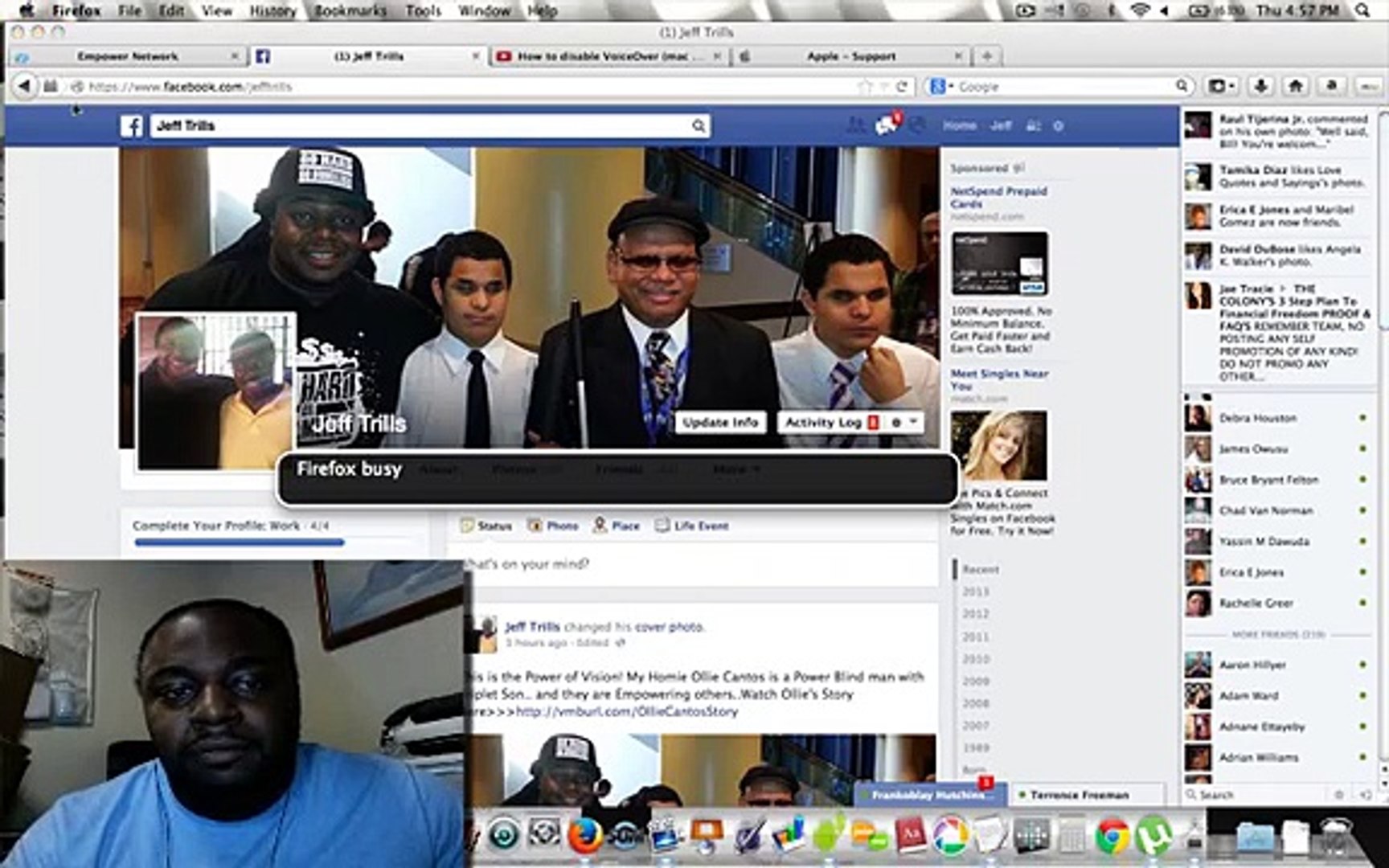This screenshot has height=868, width=1389.
Task: Open Time Machine in the Dock
Action: pos(504,836)
